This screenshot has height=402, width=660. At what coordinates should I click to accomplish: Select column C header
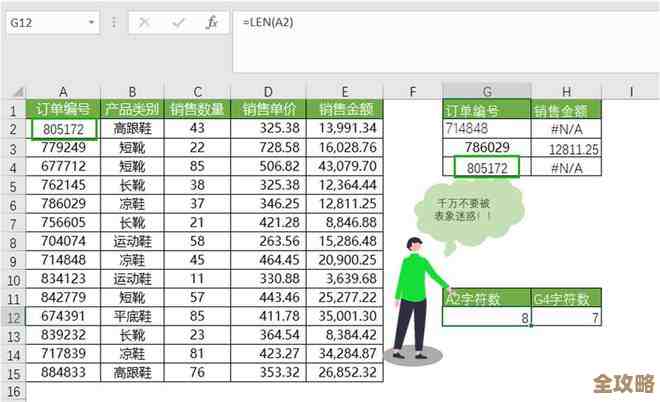point(197,91)
